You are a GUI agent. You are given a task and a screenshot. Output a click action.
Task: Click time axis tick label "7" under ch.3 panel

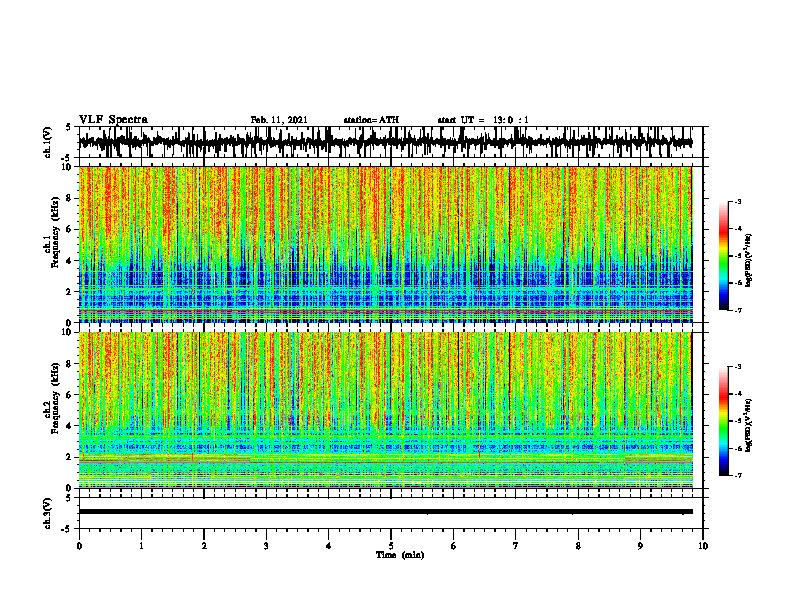click(x=516, y=546)
